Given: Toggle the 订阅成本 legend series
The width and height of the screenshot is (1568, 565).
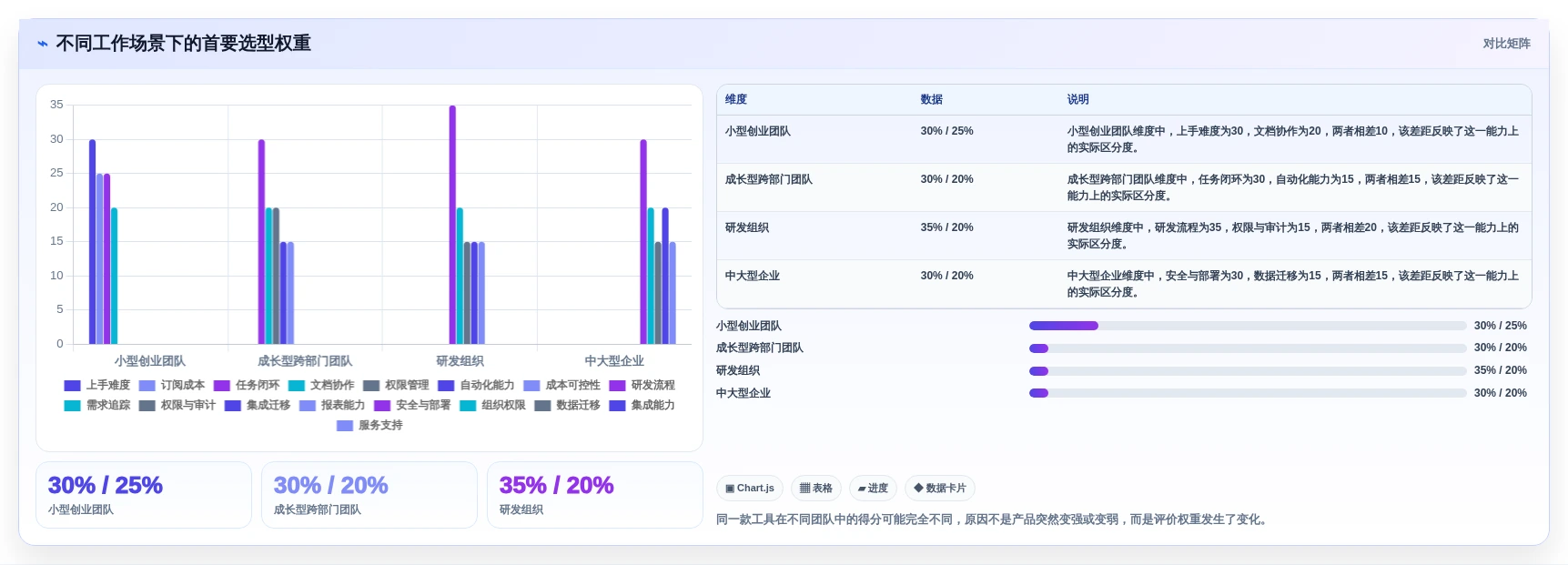Looking at the screenshot, I should pyautogui.click(x=172, y=386).
